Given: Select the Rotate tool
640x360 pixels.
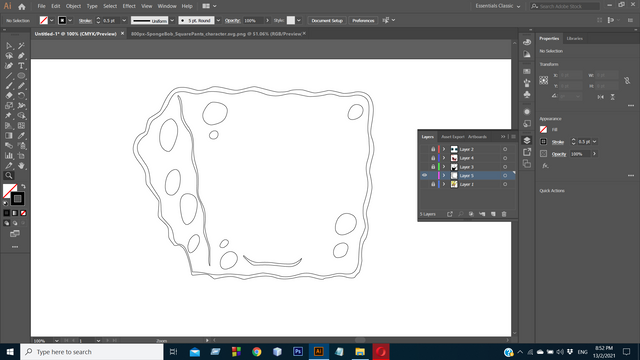Looking at the screenshot, I should point(21,96).
